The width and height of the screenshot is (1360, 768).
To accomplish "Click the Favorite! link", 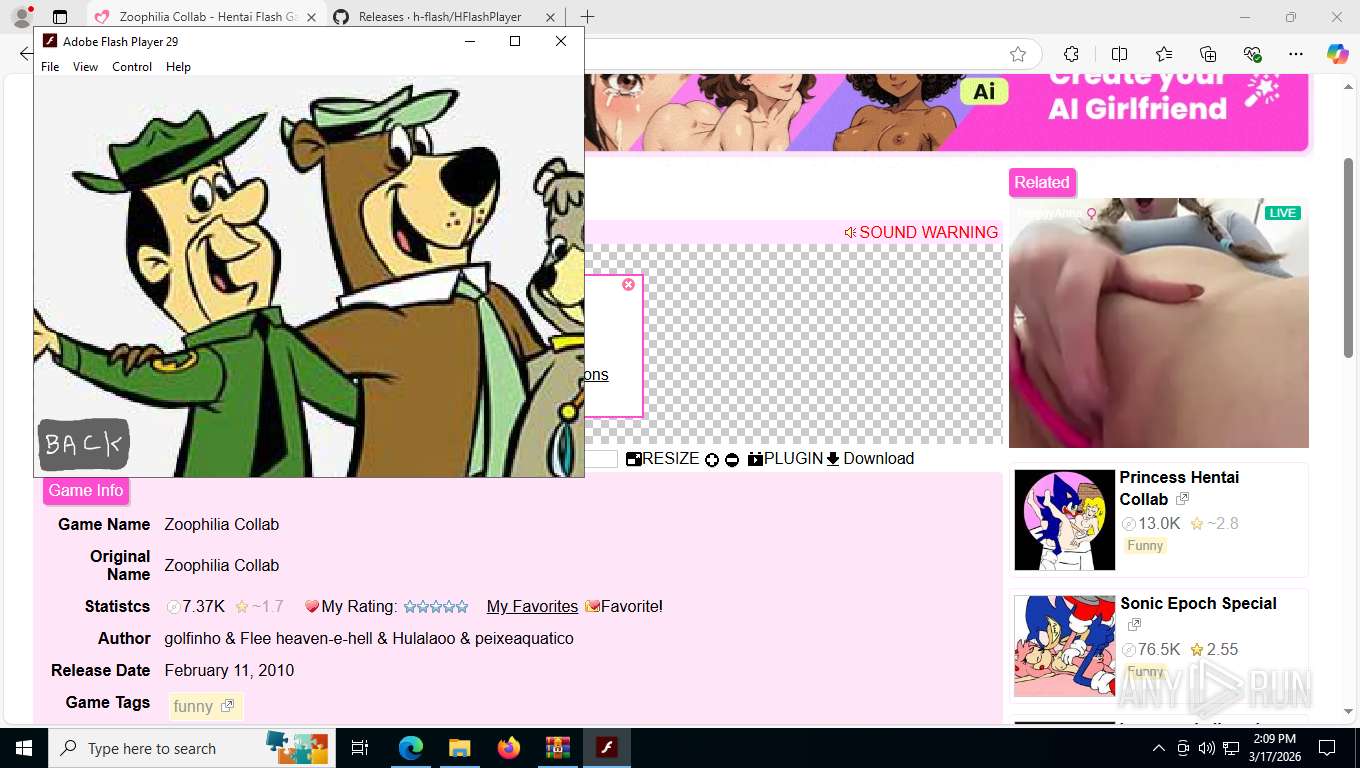I will tap(624, 607).
